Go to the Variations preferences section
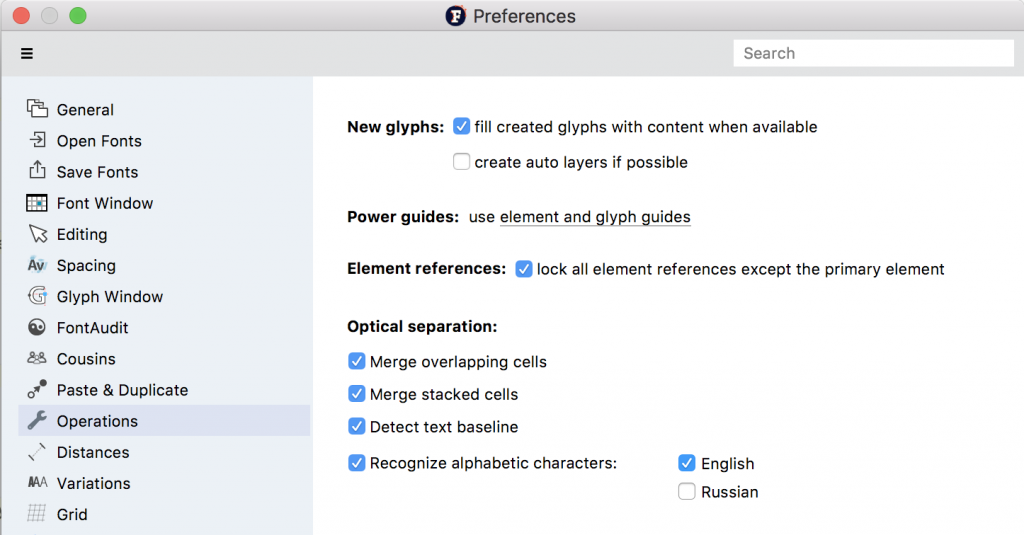 tap(93, 483)
